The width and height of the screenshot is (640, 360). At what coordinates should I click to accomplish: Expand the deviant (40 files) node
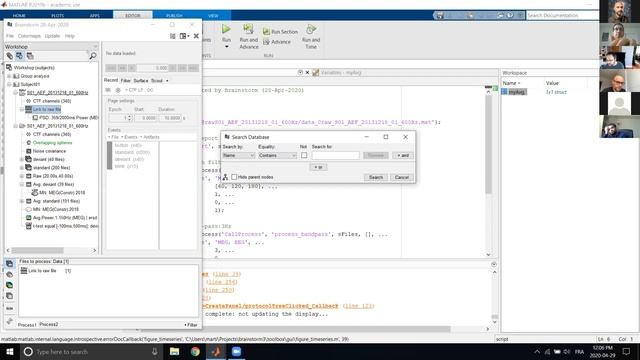pyautogui.click(x=22, y=159)
